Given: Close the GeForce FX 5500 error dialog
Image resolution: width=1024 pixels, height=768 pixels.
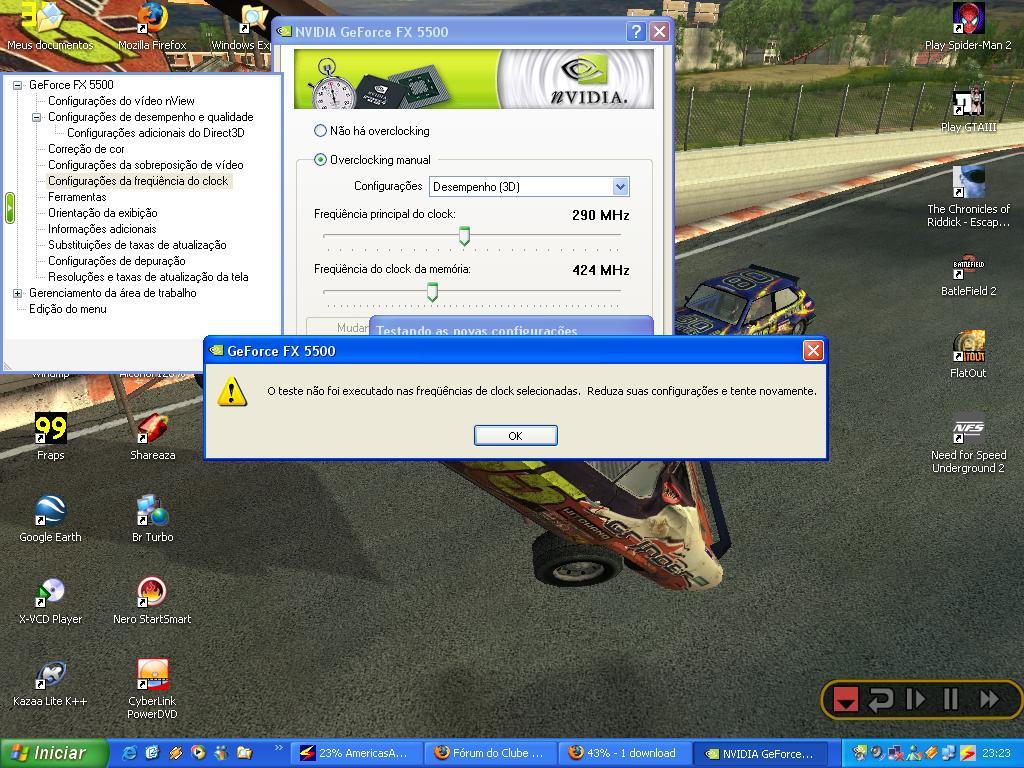Looking at the screenshot, I should 812,351.
